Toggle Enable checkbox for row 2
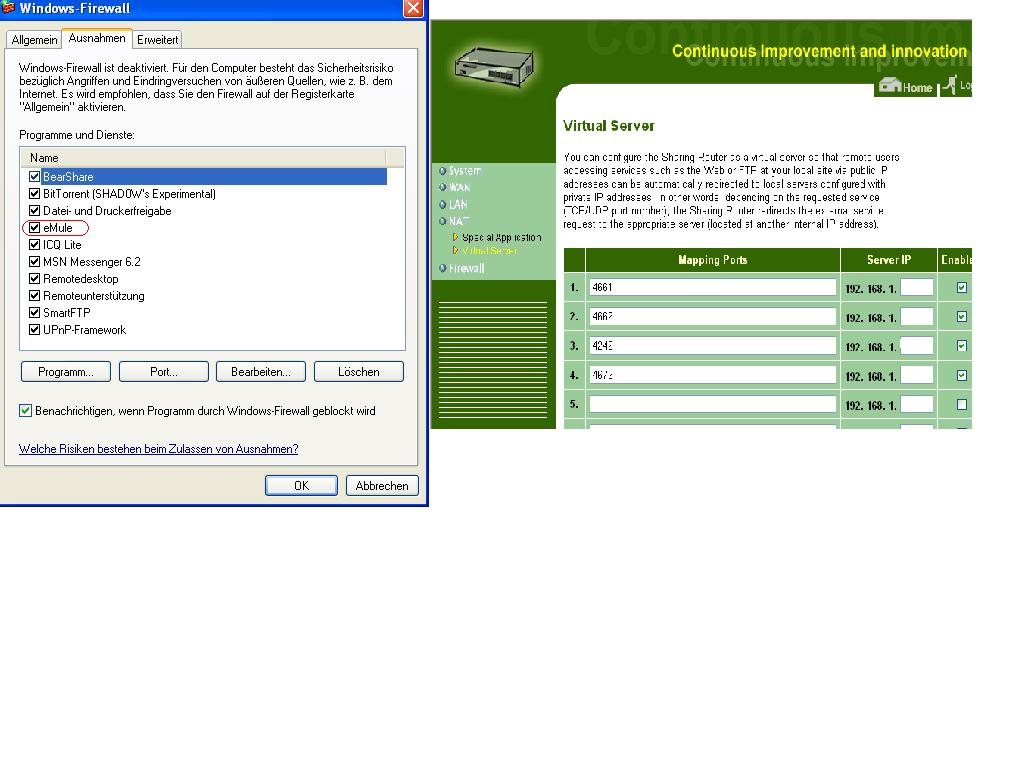The image size is (1024, 768). [x=961, y=316]
